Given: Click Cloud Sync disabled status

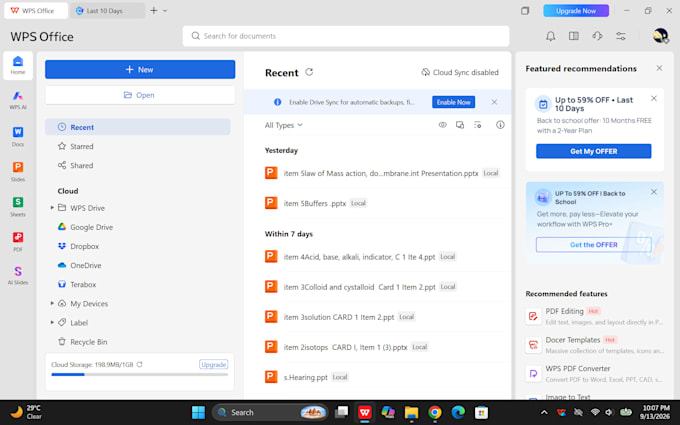Looking at the screenshot, I should pos(460,72).
